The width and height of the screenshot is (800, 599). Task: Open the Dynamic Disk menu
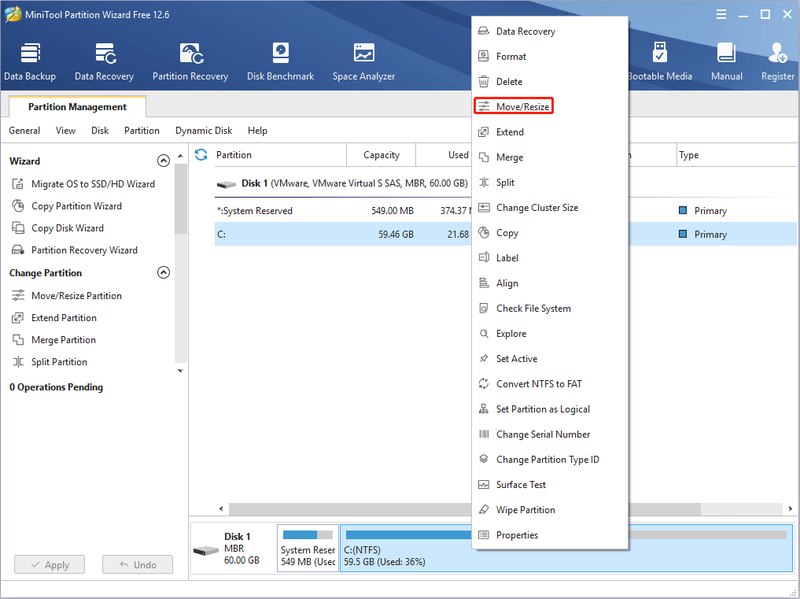[204, 131]
